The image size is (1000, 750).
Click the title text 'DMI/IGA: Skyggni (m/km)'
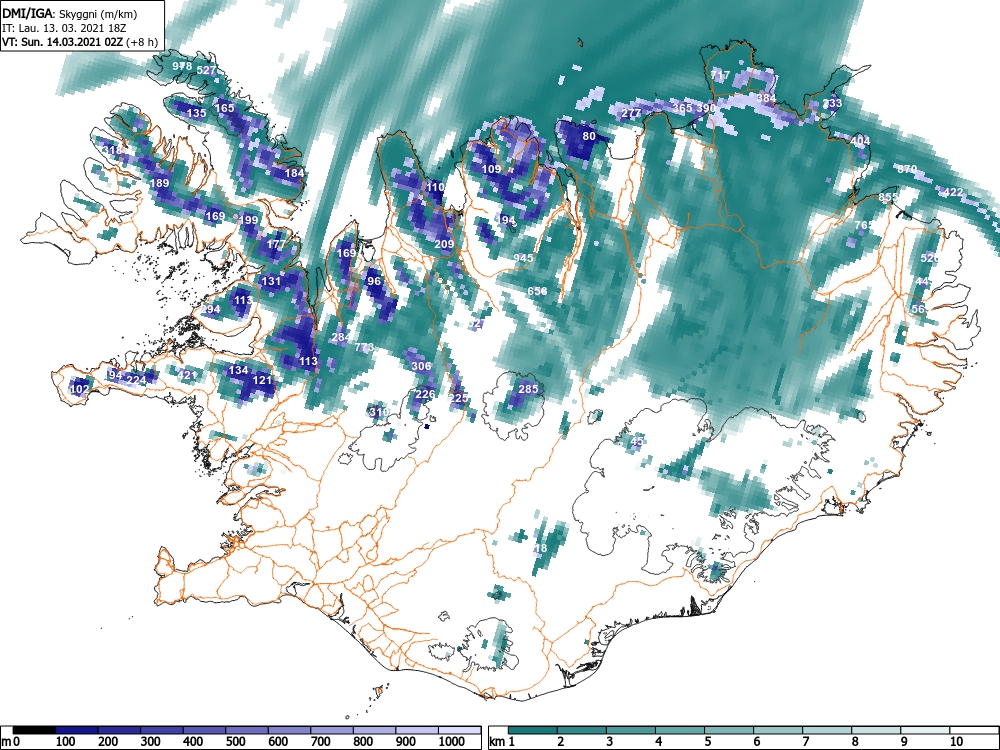click(x=70, y=13)
